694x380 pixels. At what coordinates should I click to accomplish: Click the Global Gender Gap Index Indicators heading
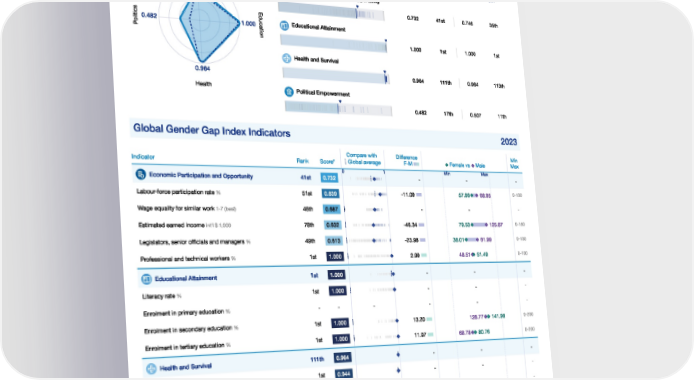pyautogui.click(x=212, y=131)
